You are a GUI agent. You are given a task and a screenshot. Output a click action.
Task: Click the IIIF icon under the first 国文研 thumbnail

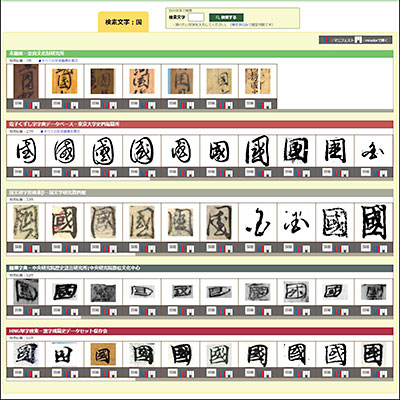point(29,249)
